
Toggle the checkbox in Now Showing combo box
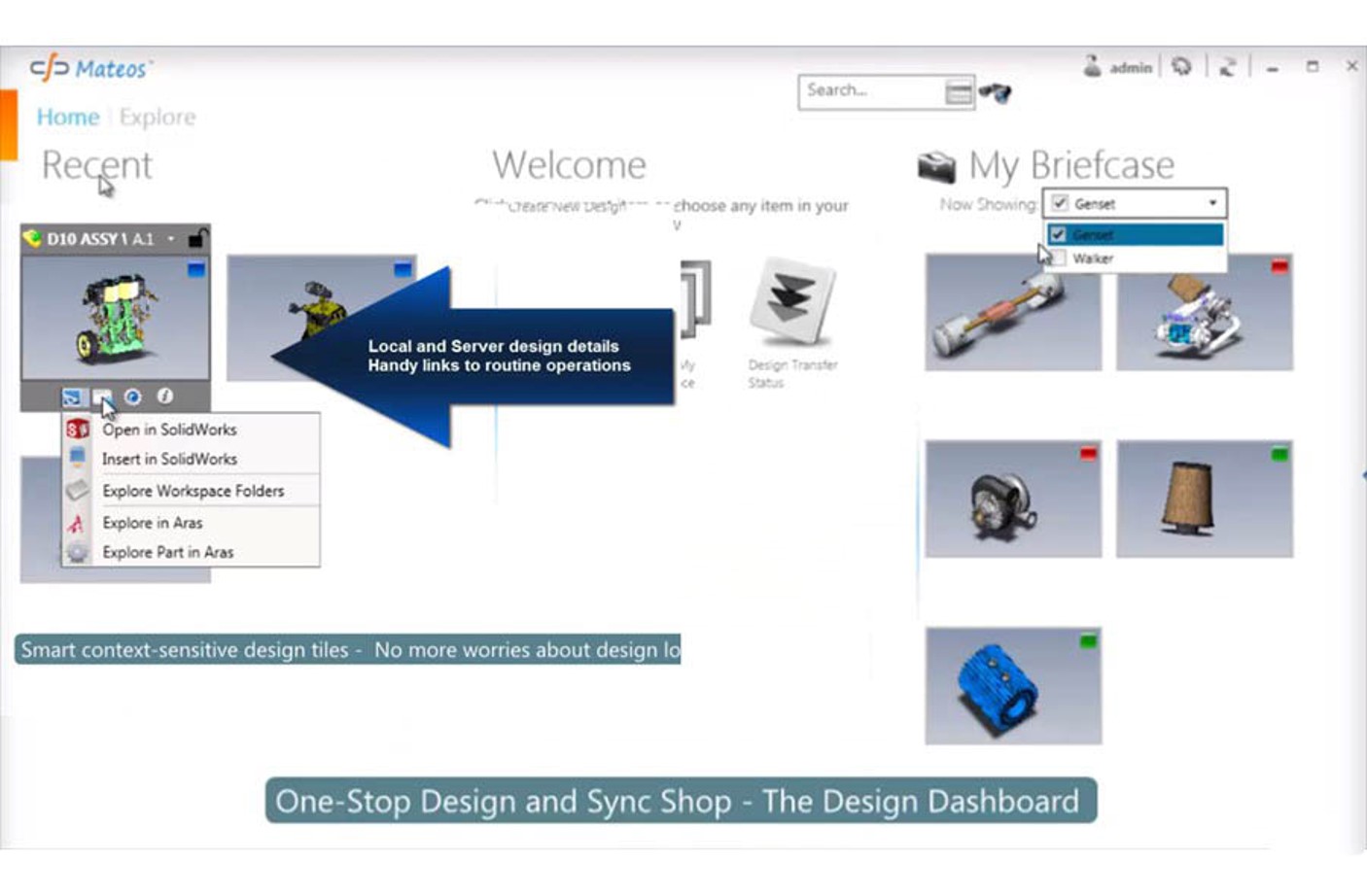point(1060,203)
